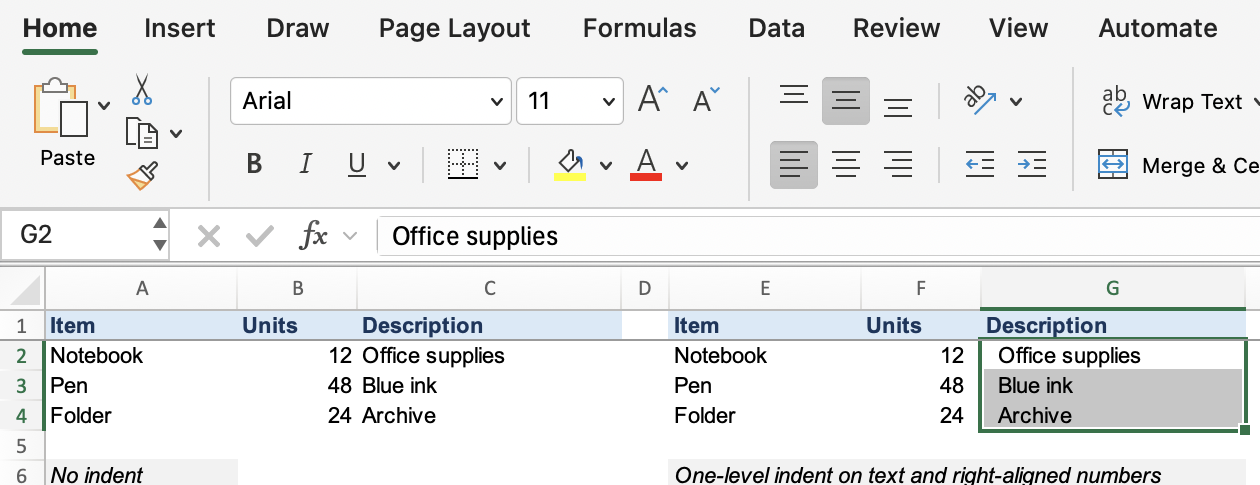Viewport: 1260px width, 485px height.
Task: Click the fx Insert Function icon
Action: click(x=314, y=236)
